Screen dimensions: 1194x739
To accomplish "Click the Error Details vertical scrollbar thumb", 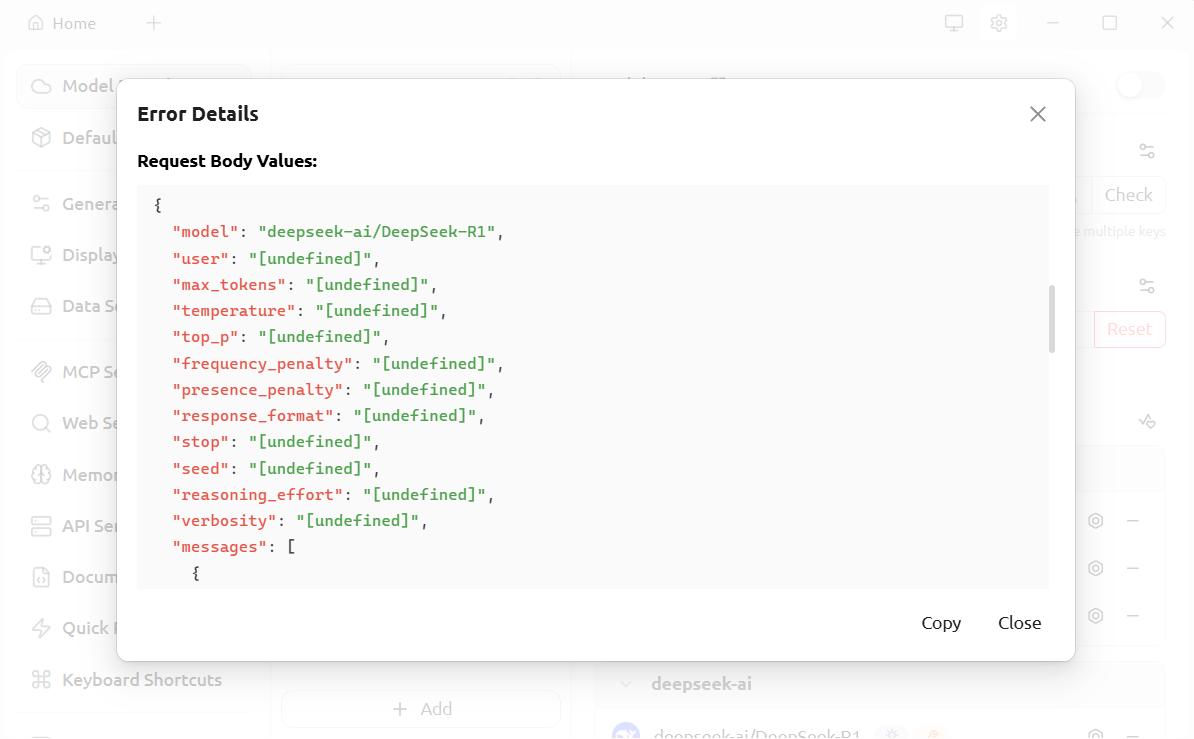I will (x=1051, y=319).
